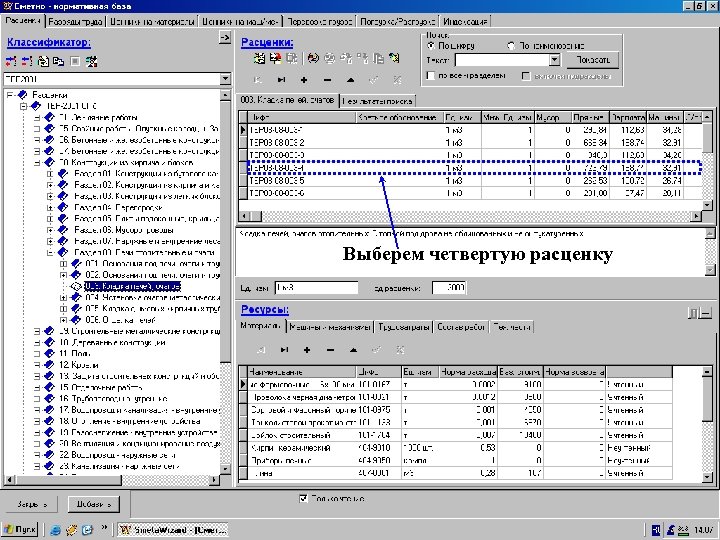Click the last icon in Классификатор toolbar
This screenshot has width=720, height=540.
(91, 61)
